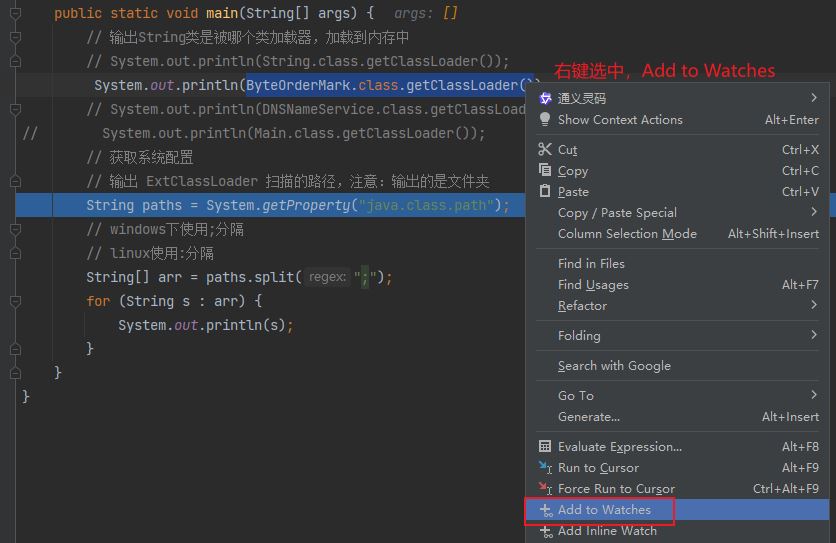Click the "java.class.path" string literal
The width and height of the screenshot is (836, 543).
(426, 205)
